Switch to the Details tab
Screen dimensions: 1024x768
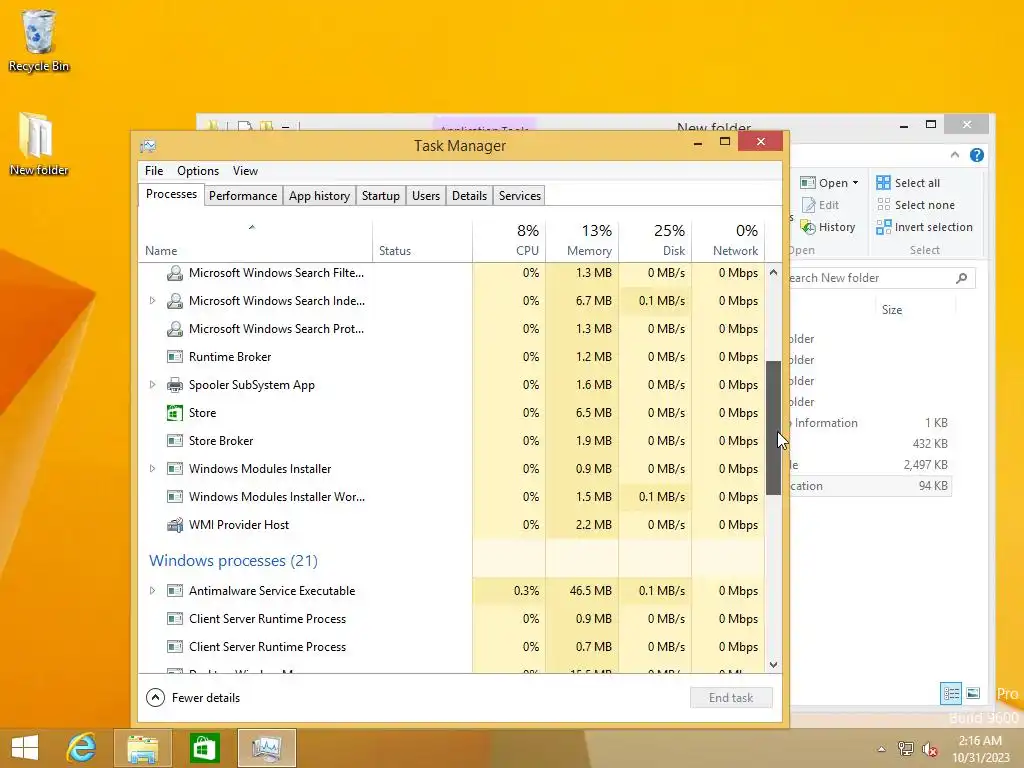coord(470,196)
